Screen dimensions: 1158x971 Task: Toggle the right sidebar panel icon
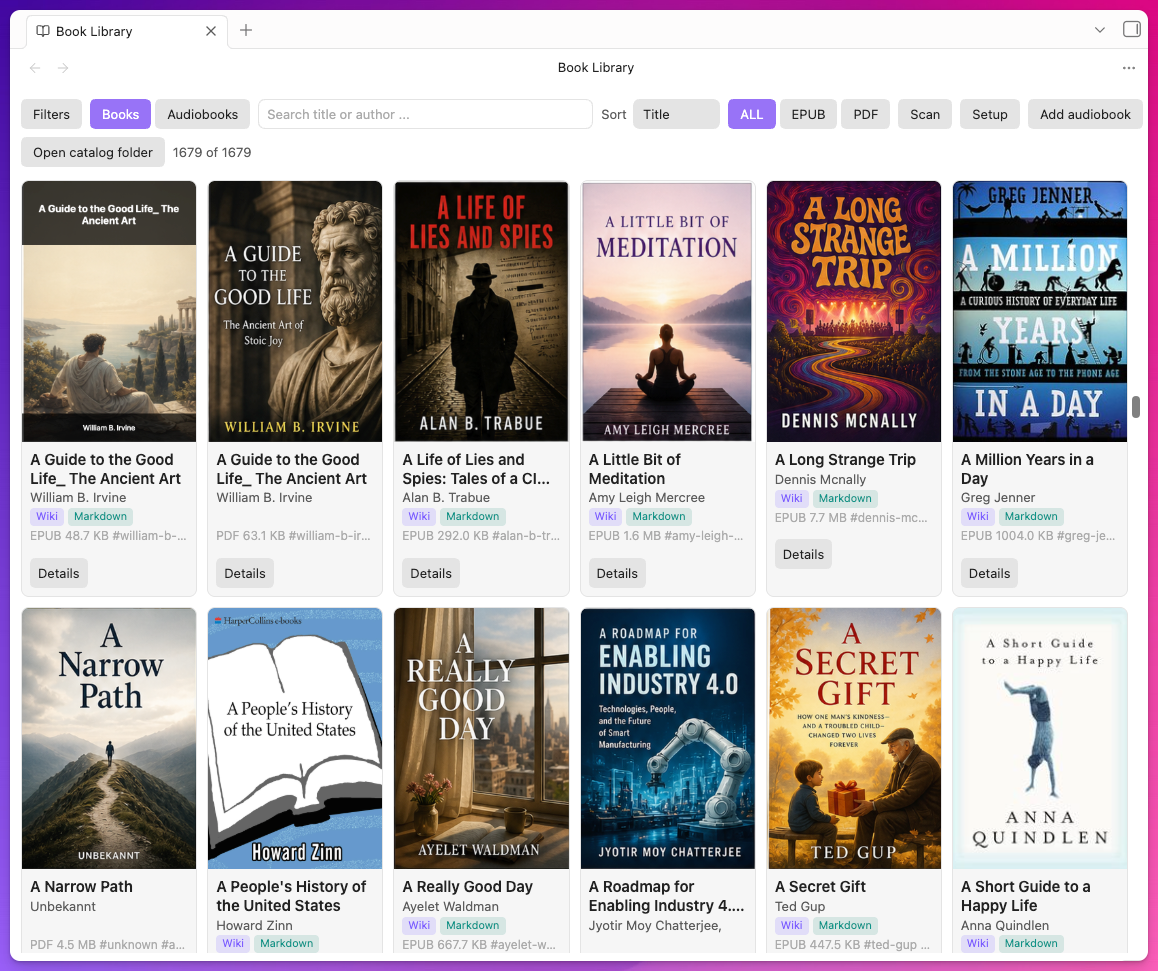(x=1131, y=30)
